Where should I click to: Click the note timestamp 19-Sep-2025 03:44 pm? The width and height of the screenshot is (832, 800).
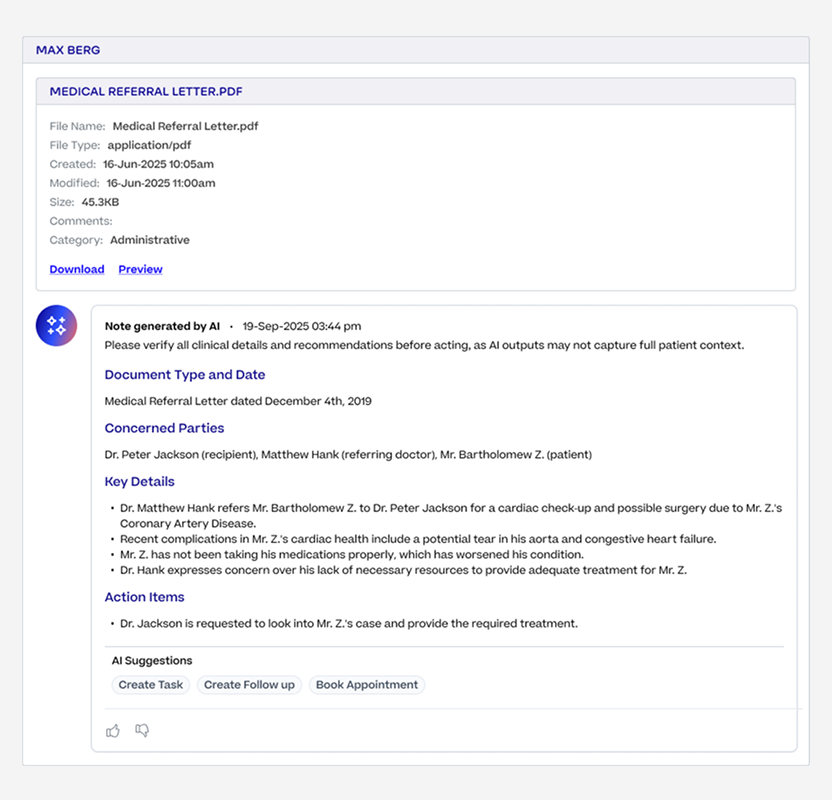[x=302, y=326]
